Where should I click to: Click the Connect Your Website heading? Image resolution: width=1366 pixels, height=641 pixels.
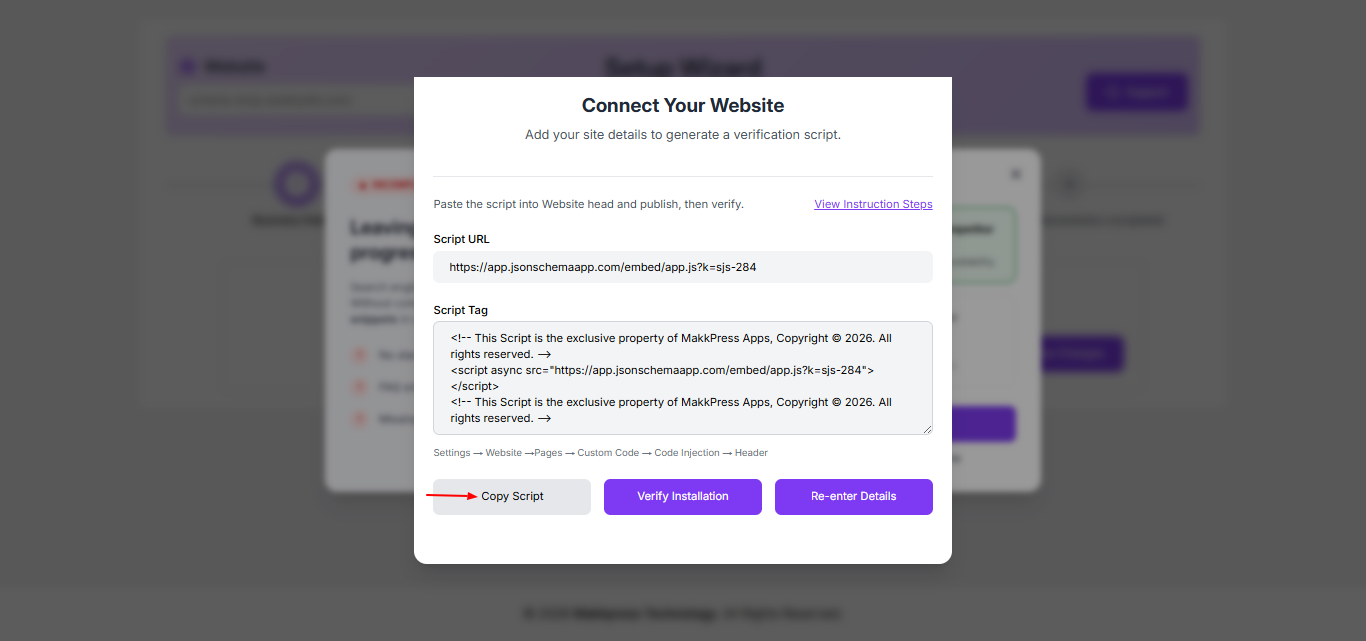(682, 106)
